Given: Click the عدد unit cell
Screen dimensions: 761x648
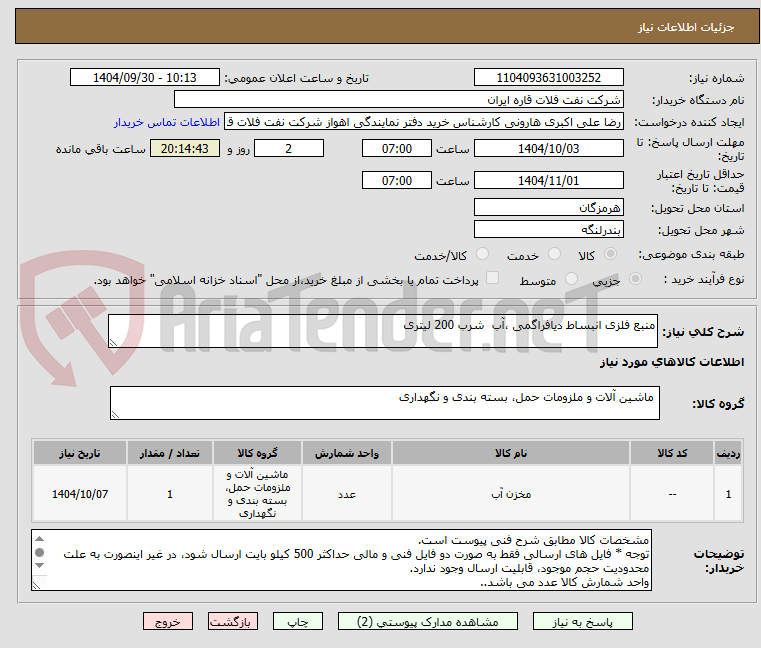Looking at the screenshot, I should (x=347, y=494).
